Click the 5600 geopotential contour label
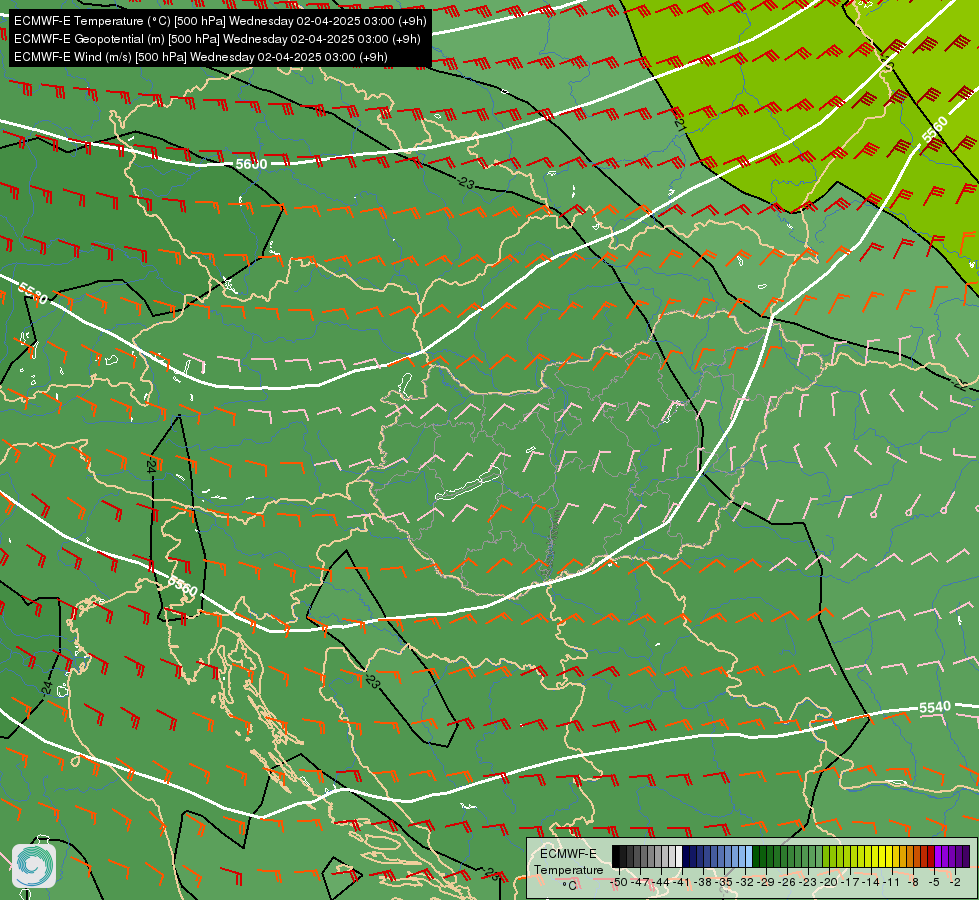Viewport: 979px width, 900px height. (x=251, y=164)
